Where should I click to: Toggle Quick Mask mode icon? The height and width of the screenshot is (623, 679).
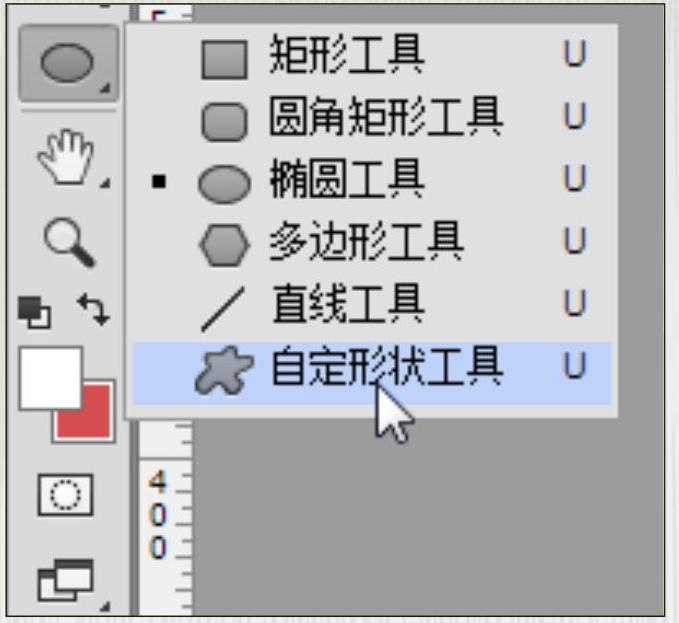[x=65, y=495]
